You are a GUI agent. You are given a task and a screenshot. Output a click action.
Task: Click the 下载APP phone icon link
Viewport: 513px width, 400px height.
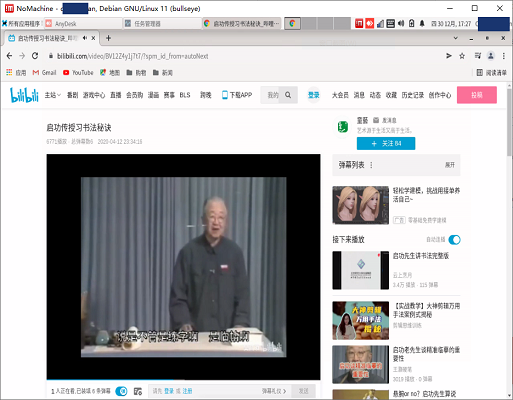237,95
